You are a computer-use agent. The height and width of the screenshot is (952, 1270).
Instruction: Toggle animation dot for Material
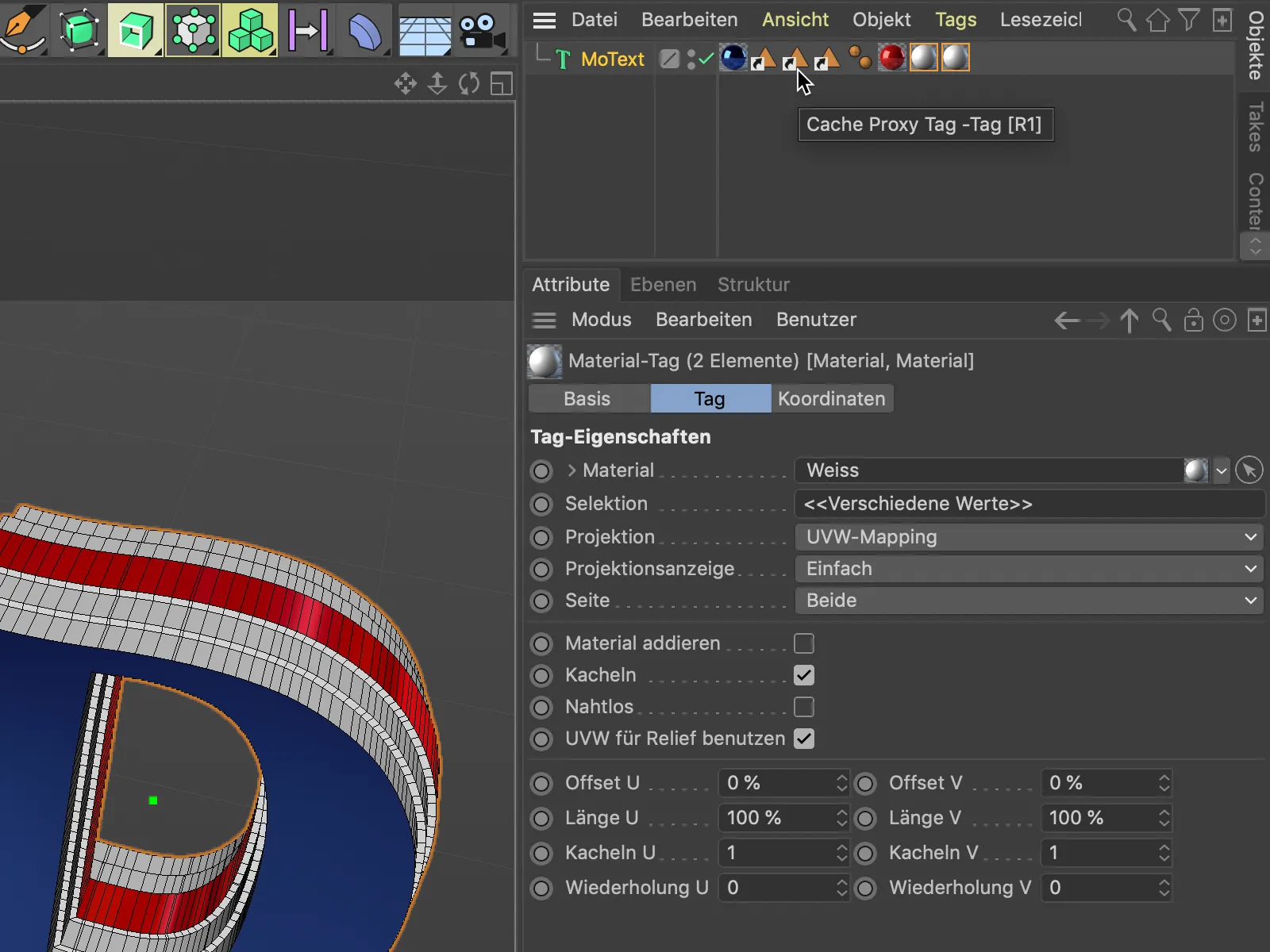click(x=541, y=471)
